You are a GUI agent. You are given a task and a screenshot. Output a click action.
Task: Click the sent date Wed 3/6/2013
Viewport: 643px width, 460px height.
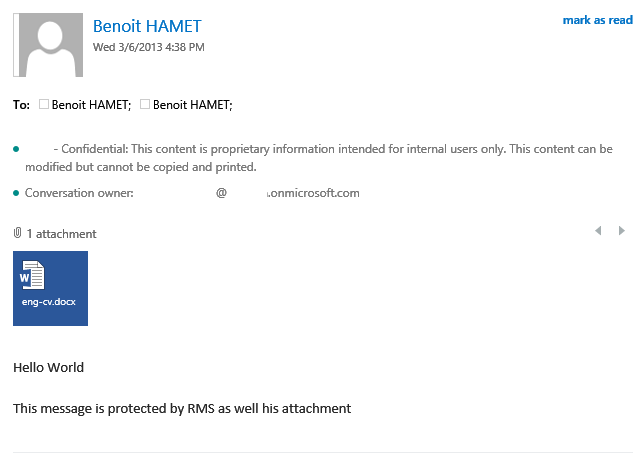click(149, 47)
